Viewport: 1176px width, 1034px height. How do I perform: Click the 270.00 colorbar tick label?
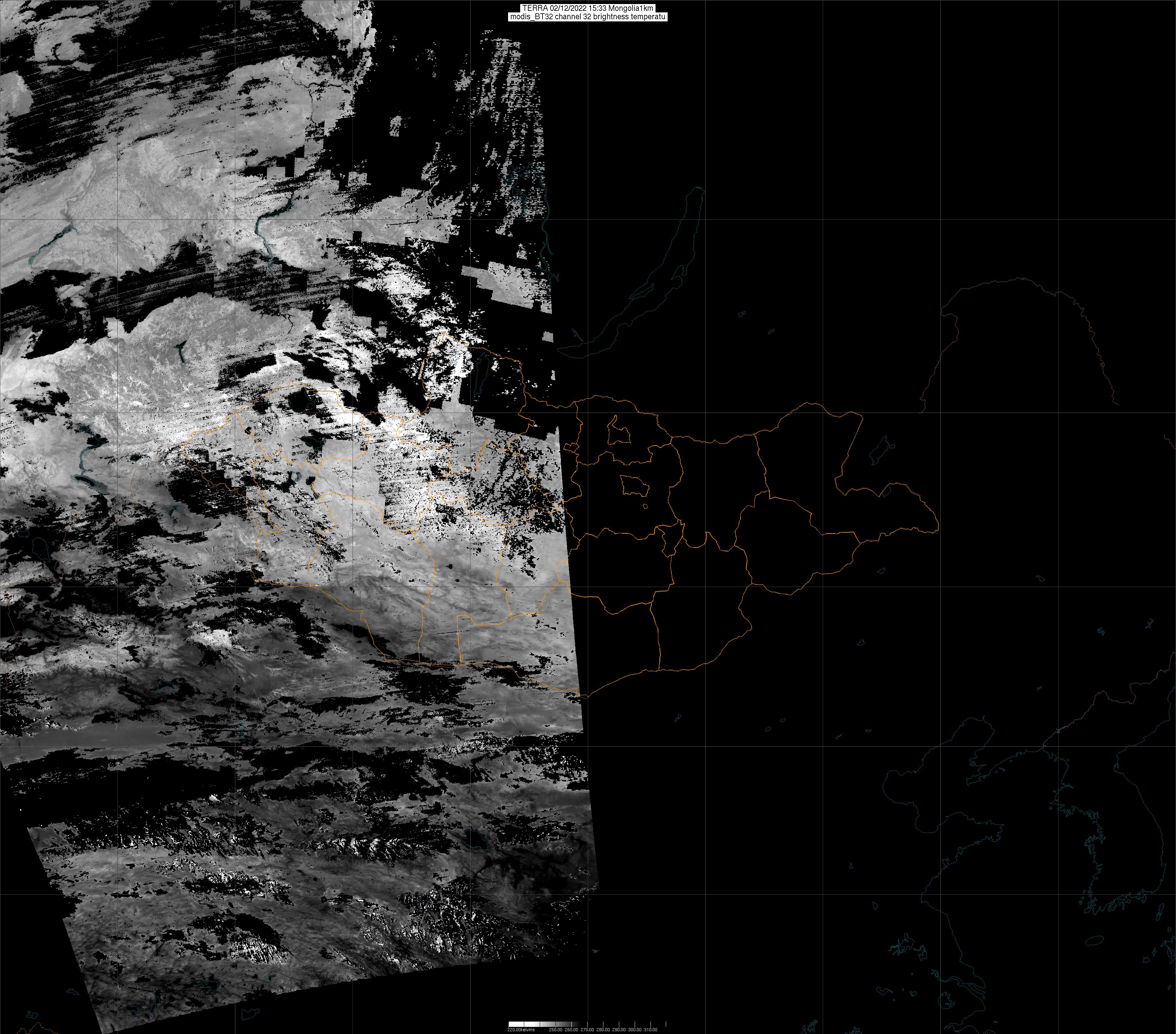[x=588, y=1029]
